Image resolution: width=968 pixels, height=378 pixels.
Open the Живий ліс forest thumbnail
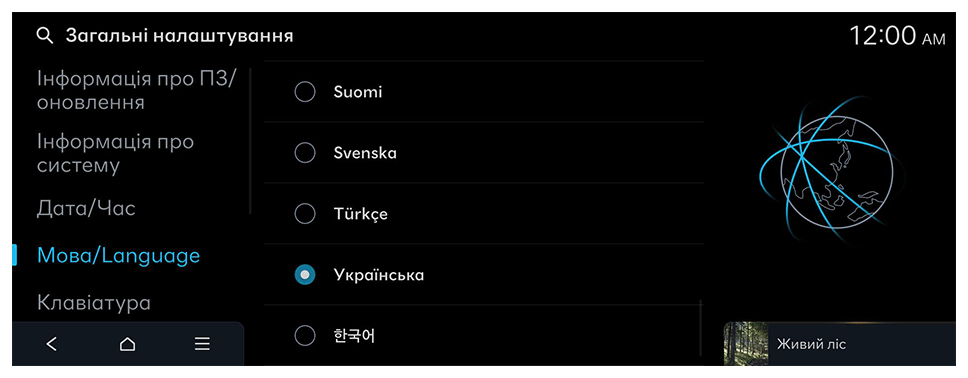(746, 343)
